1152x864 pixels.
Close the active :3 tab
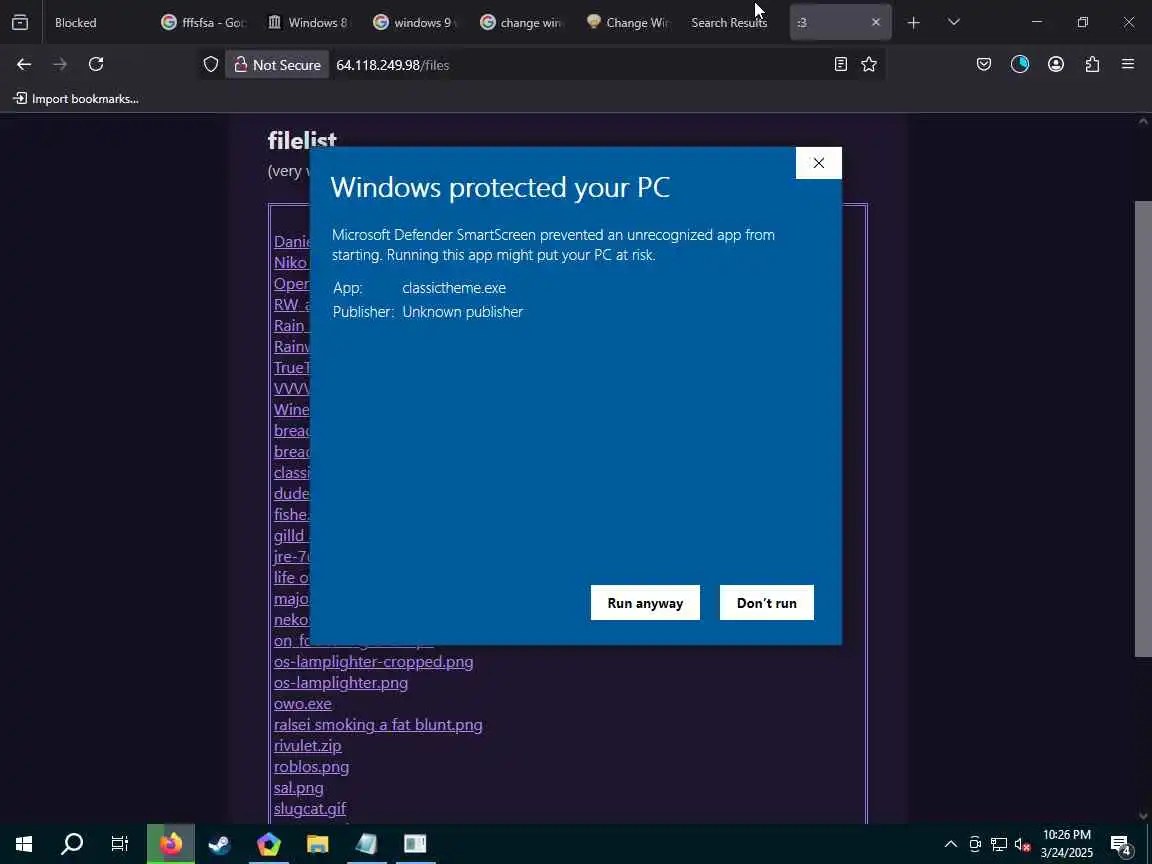tap(875, 23)
